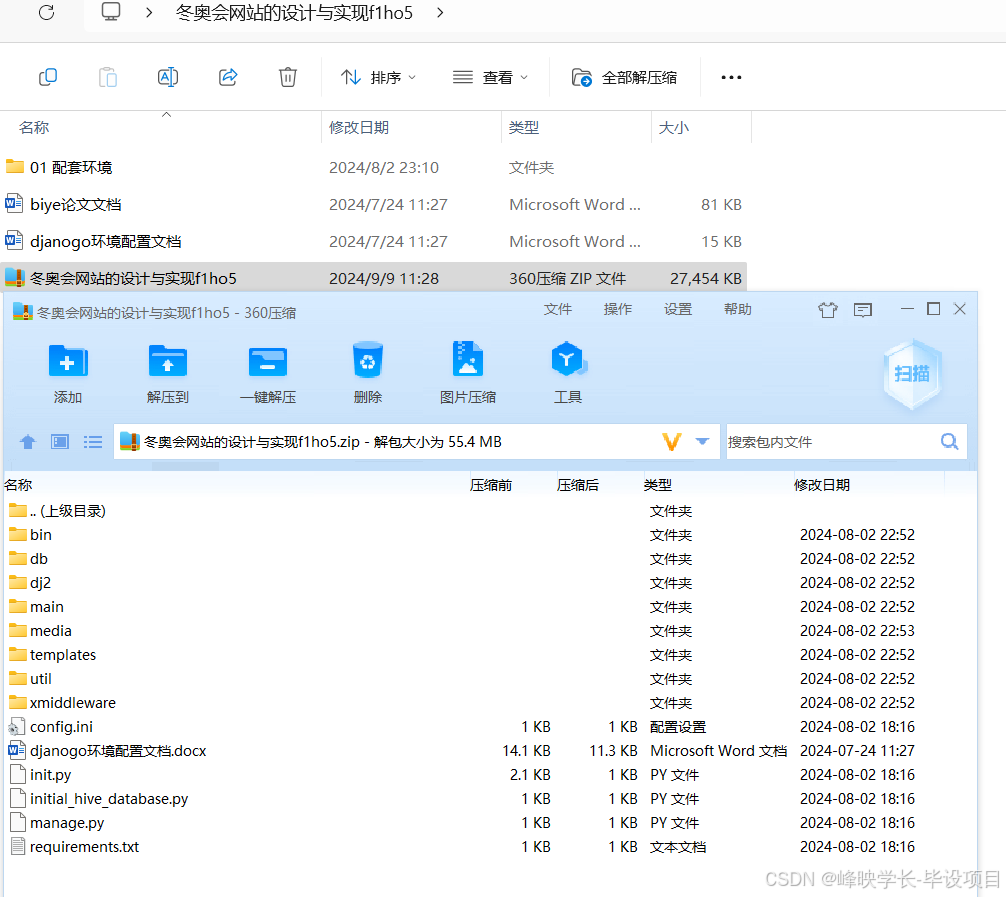The height and width of the screenshot is (897, 1006).
Task: Click the 全部解压缩 extract all button
Action: 624,76
